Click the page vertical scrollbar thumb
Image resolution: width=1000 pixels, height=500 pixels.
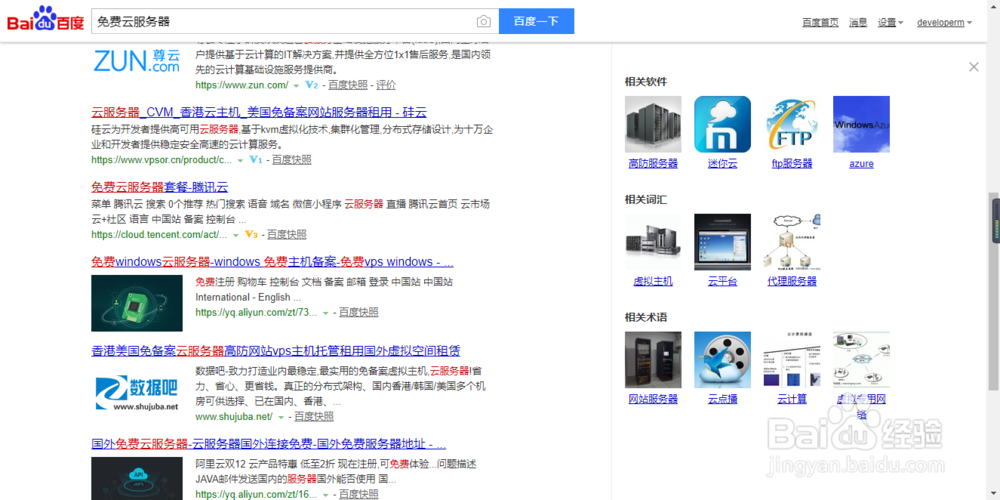[x=995, y=291]
